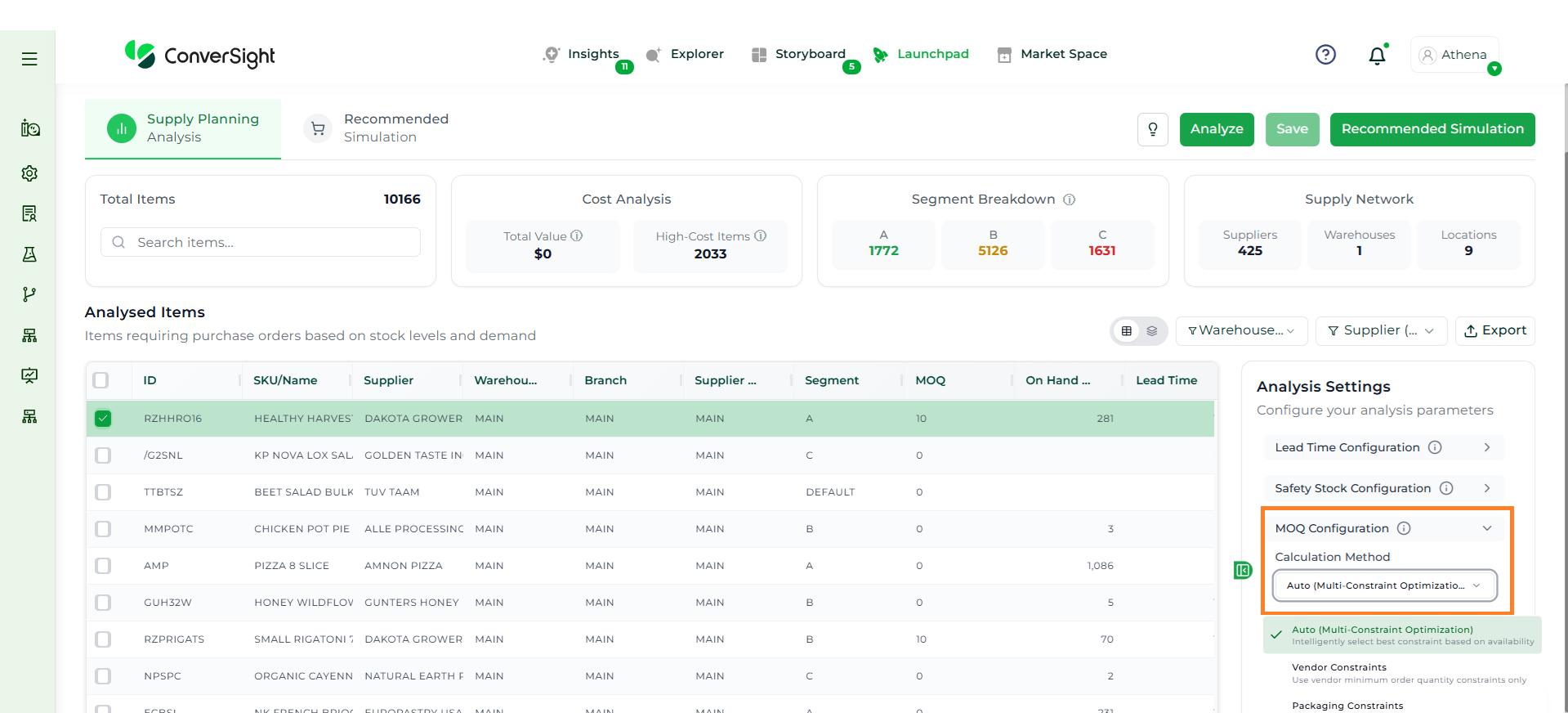
Task: Open the lab flask sidebar icon
Action: (29, 254)
